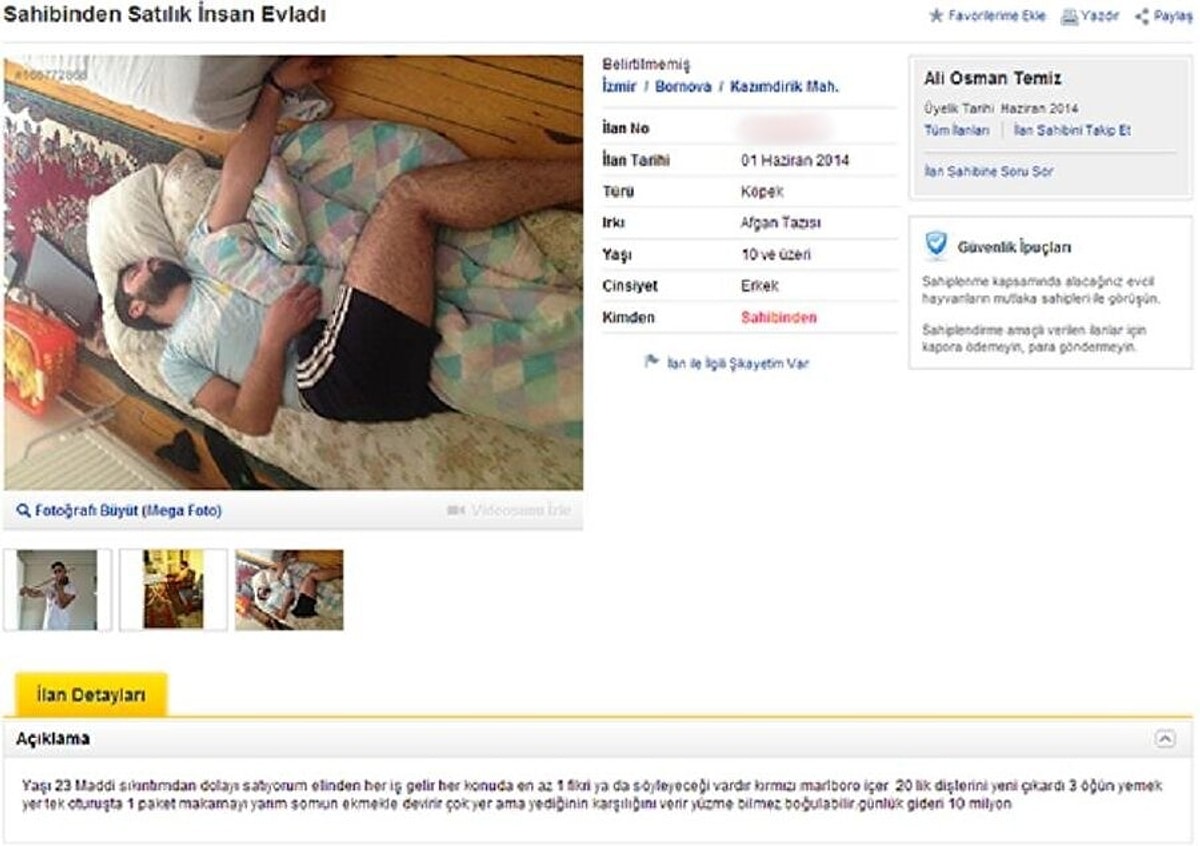Open the İlan Detayları tab
Screen dimensions: 1200x846
click(x=91, y=695)
